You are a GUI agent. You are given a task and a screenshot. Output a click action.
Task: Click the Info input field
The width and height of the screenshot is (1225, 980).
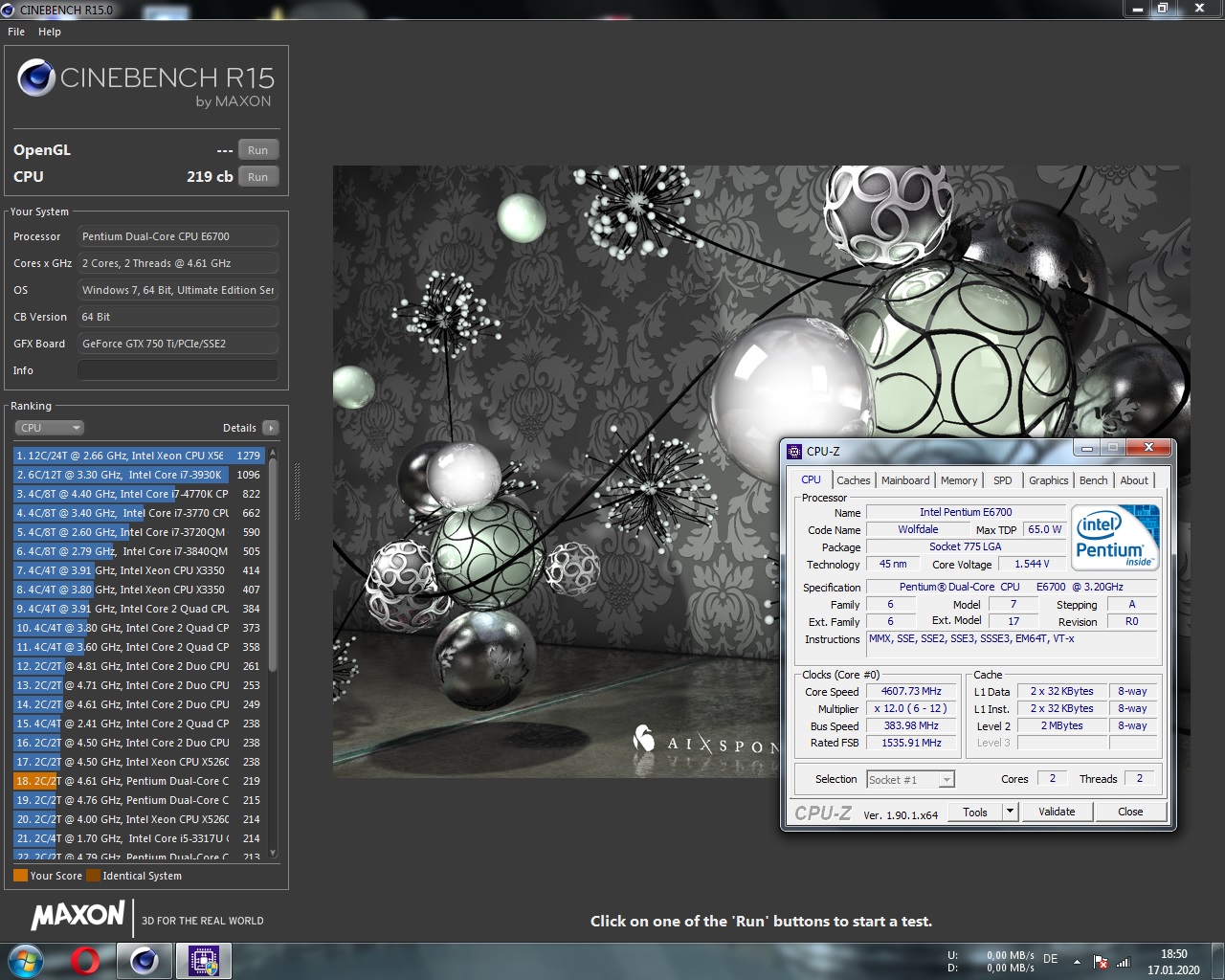pyautogui.click(x=178, y=370)
